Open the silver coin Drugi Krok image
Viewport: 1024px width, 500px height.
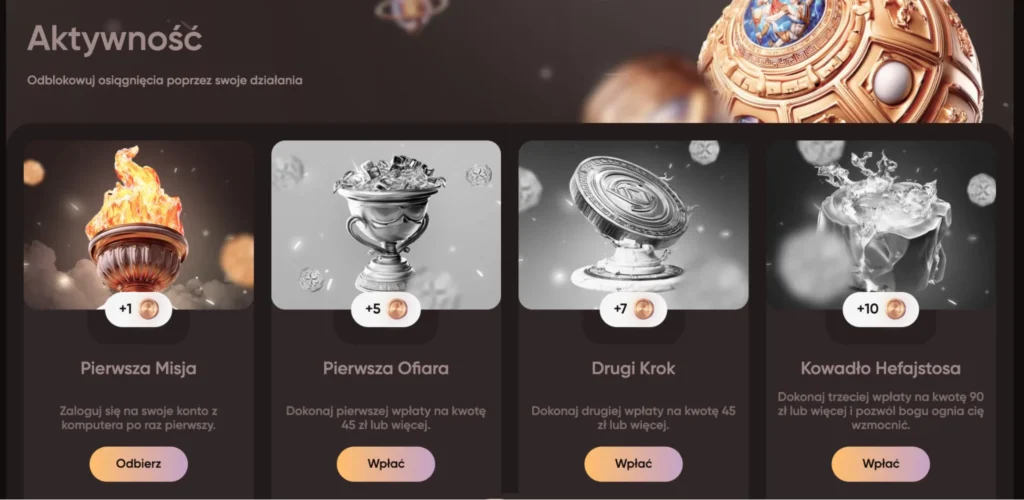633,225
